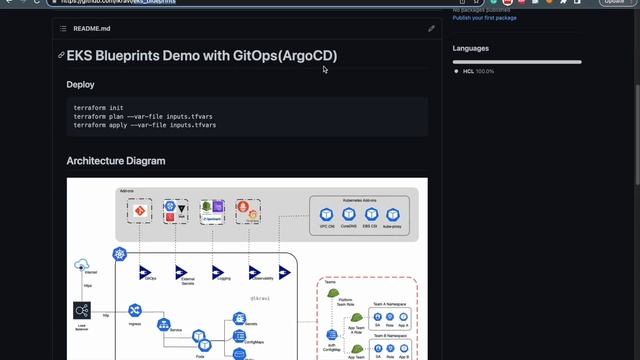
Task: Click the EBS CSI add-on icon
Action: 371,214
